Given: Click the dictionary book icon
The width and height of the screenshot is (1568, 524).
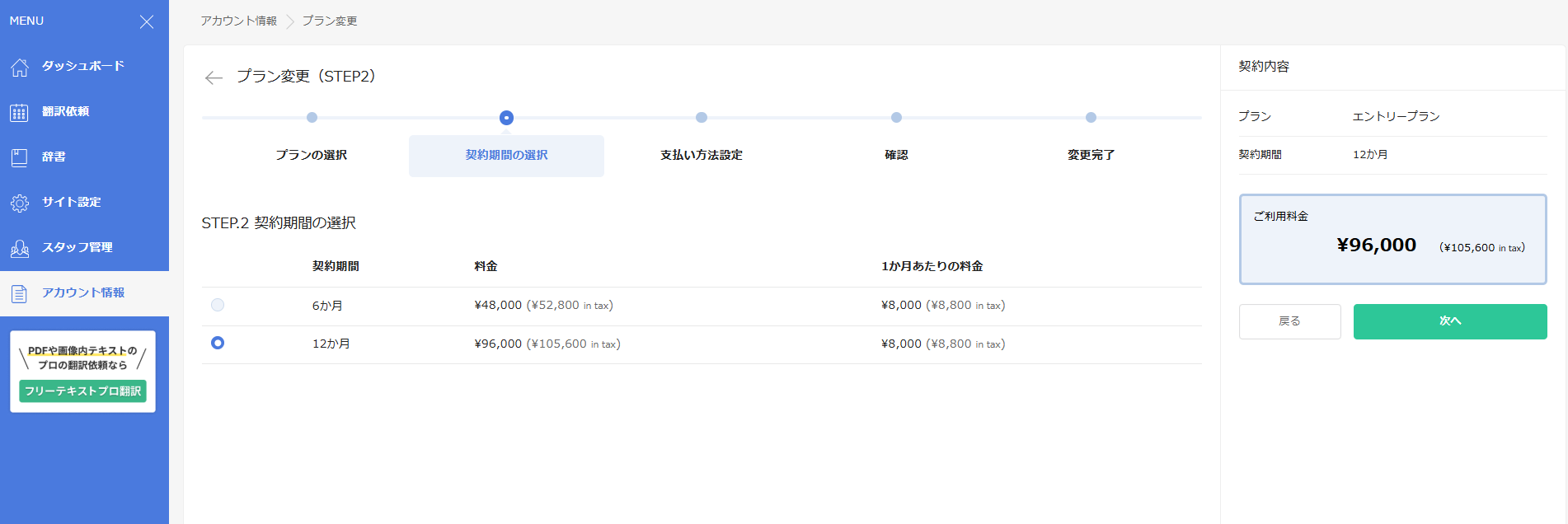Looking at the screenshot, I should coord(20,157).
